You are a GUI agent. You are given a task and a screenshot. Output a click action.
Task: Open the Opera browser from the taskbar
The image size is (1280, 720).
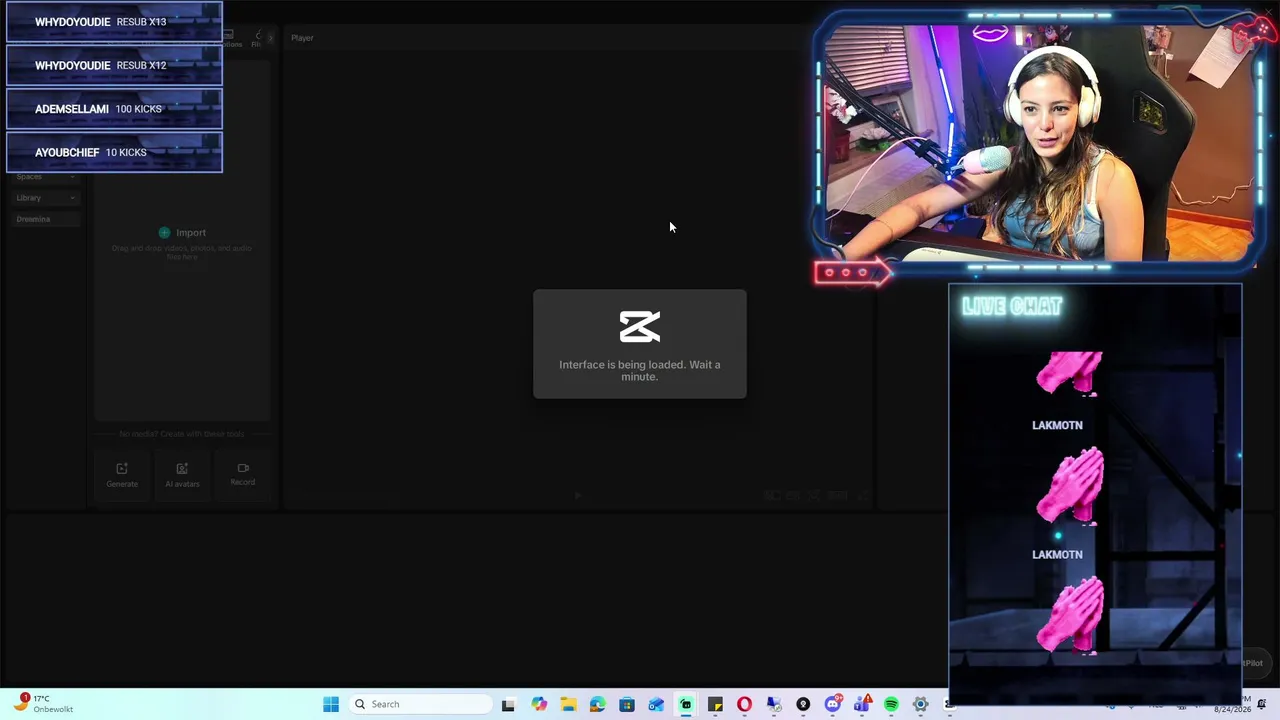[744, 704]
